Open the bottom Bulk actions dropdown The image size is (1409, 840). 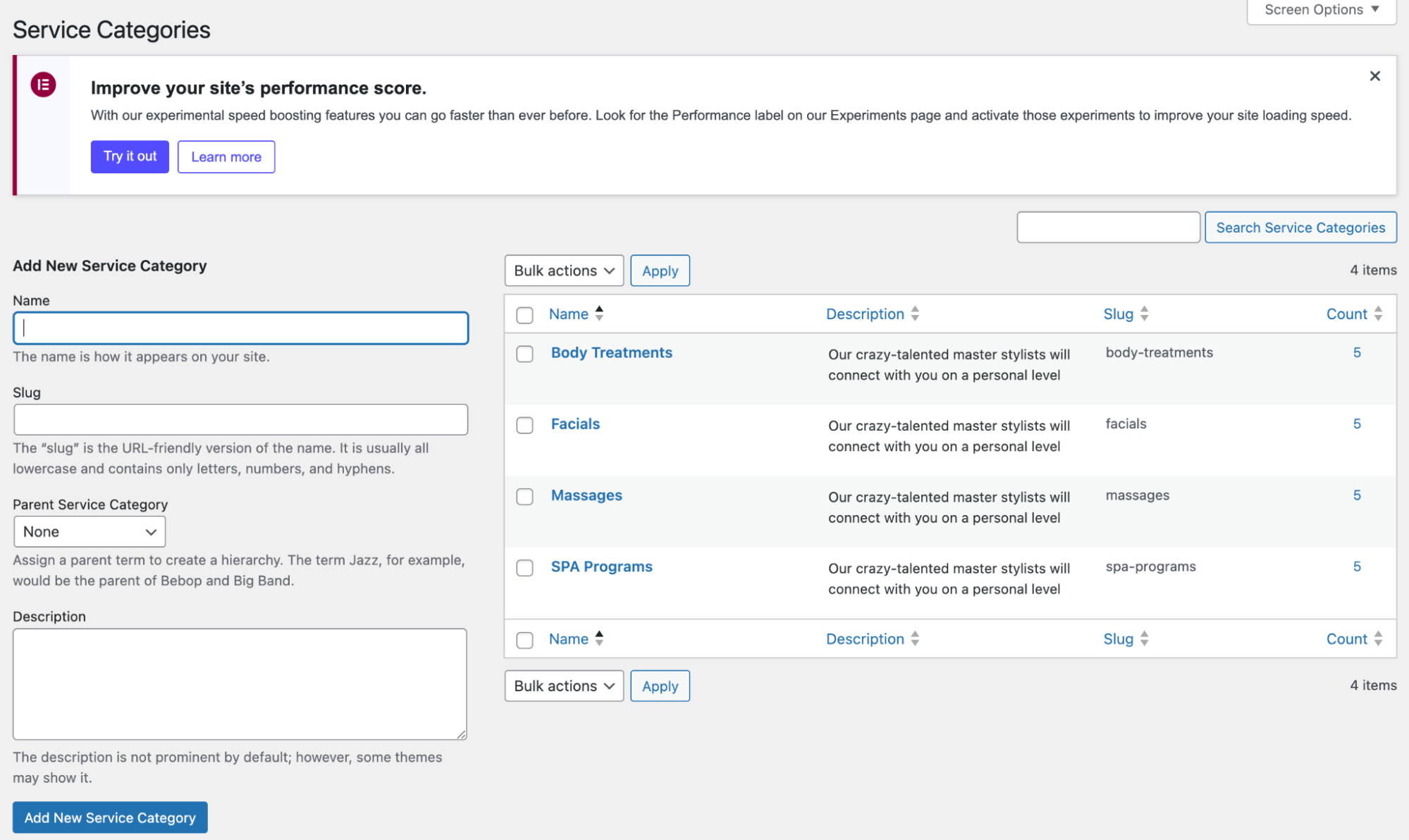(563, 685)
